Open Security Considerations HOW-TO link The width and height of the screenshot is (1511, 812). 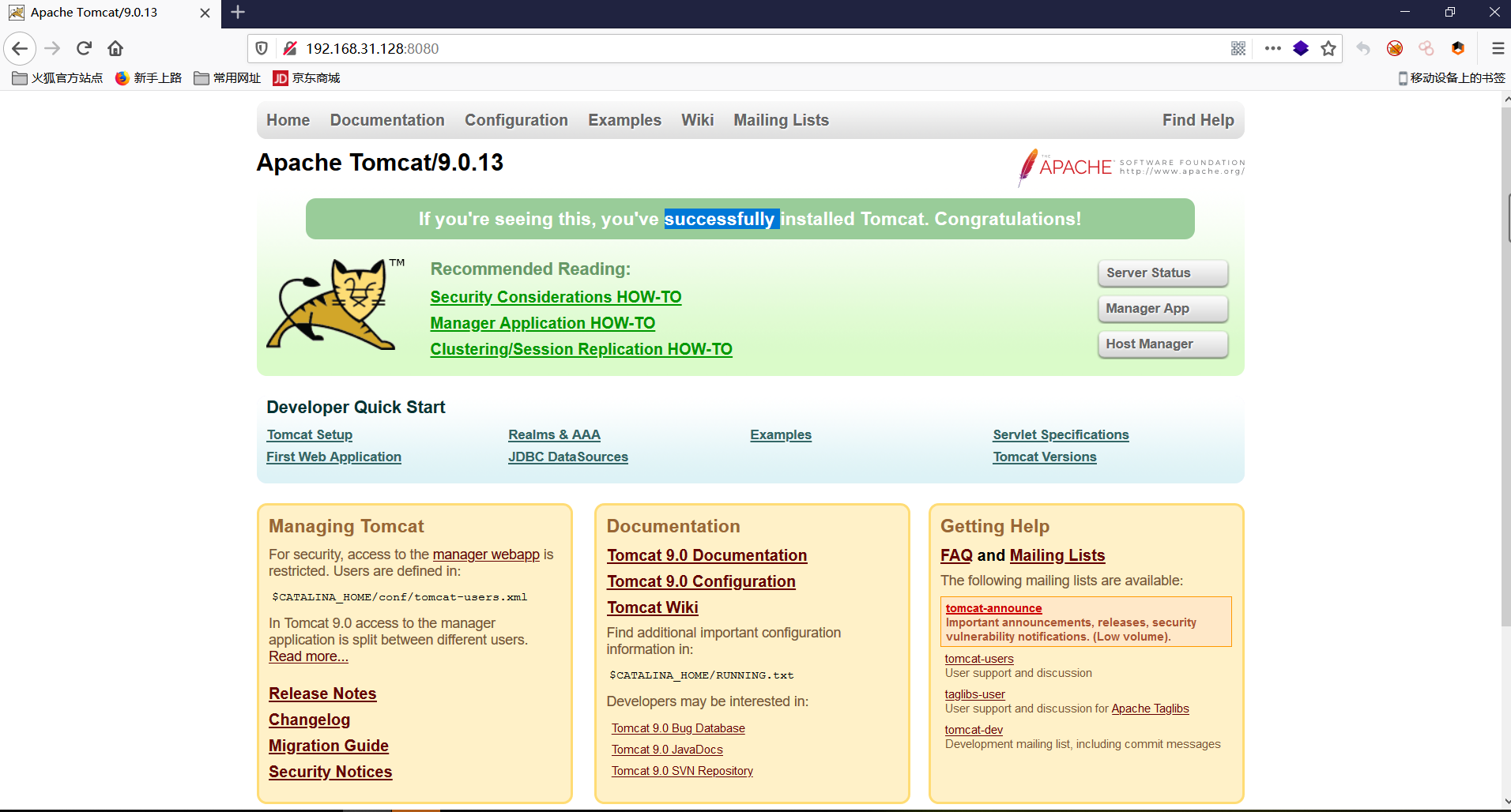pyautogui.click(x=556, y=297)
